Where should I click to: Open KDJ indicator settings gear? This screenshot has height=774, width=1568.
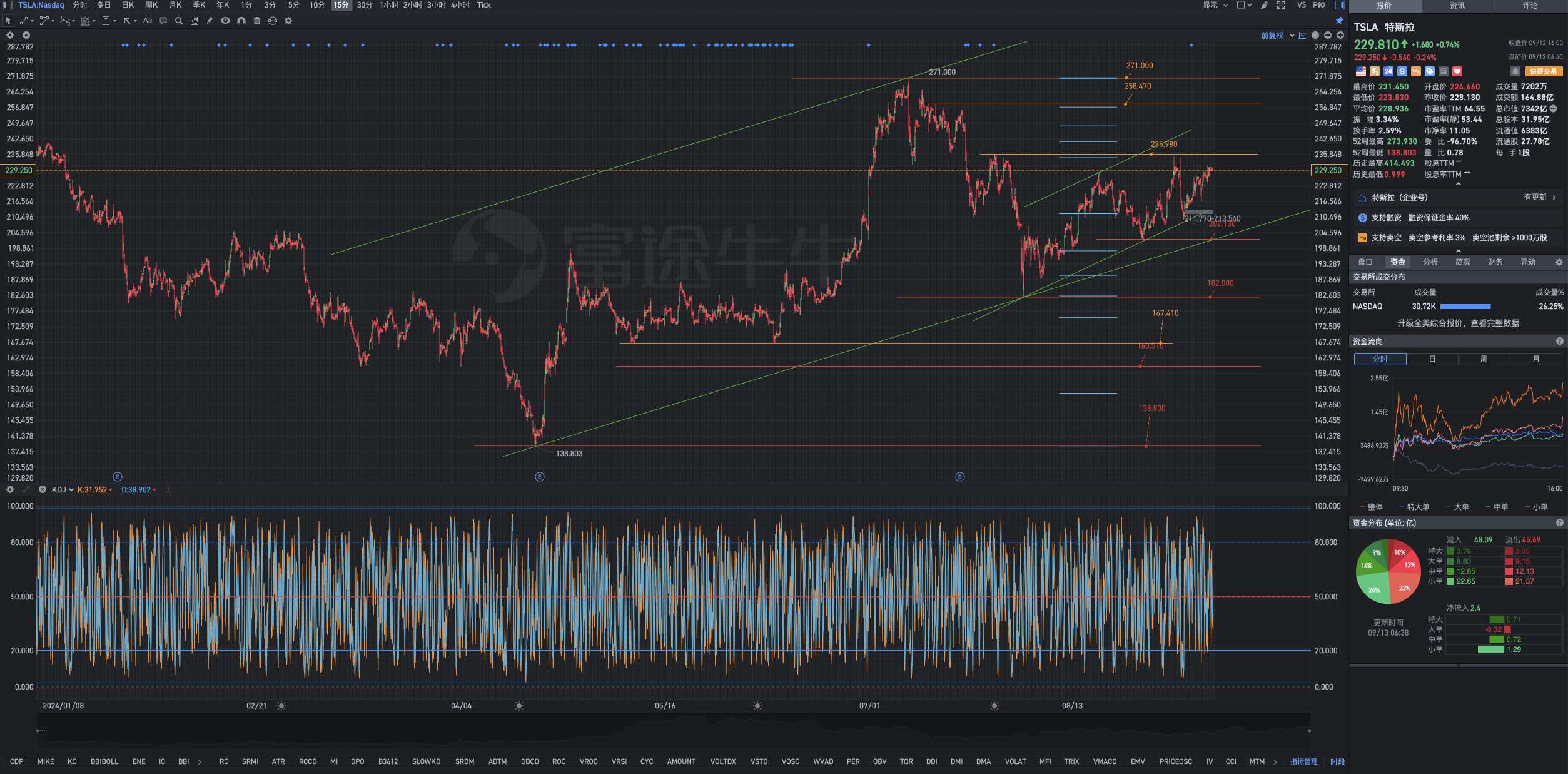[x=10, y=489]
